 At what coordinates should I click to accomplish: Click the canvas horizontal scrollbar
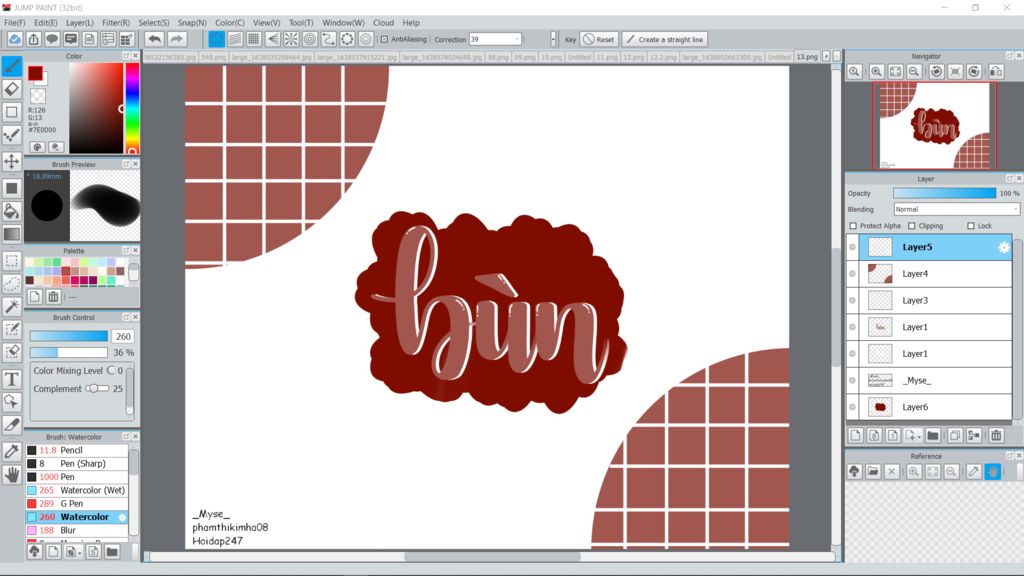pyautogui.click(x=492, y=557)
